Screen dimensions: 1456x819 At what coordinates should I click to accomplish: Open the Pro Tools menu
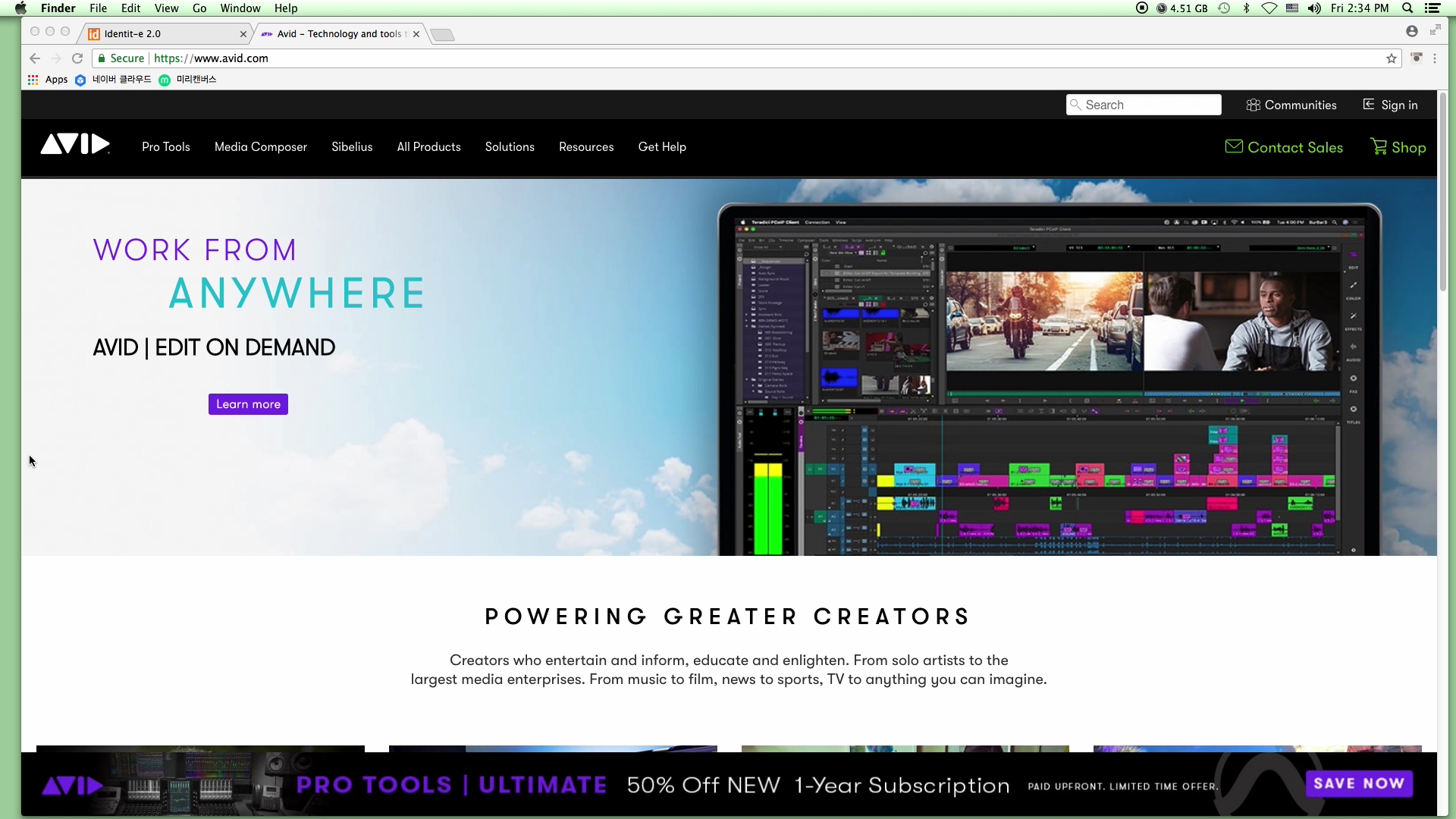[x=165, y=147]
